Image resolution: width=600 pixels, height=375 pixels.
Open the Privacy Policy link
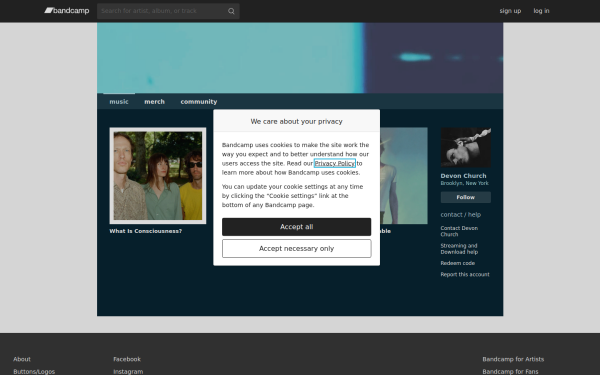(x=335, y=163)
